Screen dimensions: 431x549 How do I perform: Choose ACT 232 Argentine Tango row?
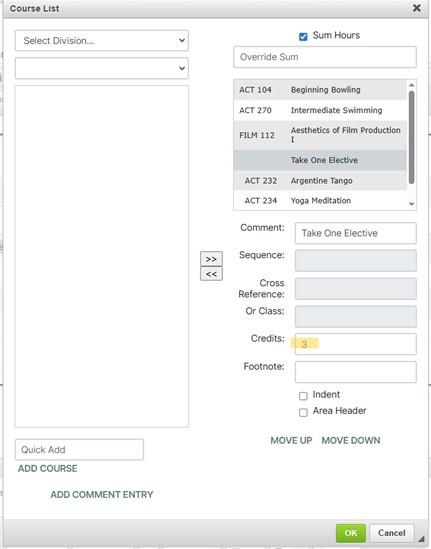click(320, 181)
